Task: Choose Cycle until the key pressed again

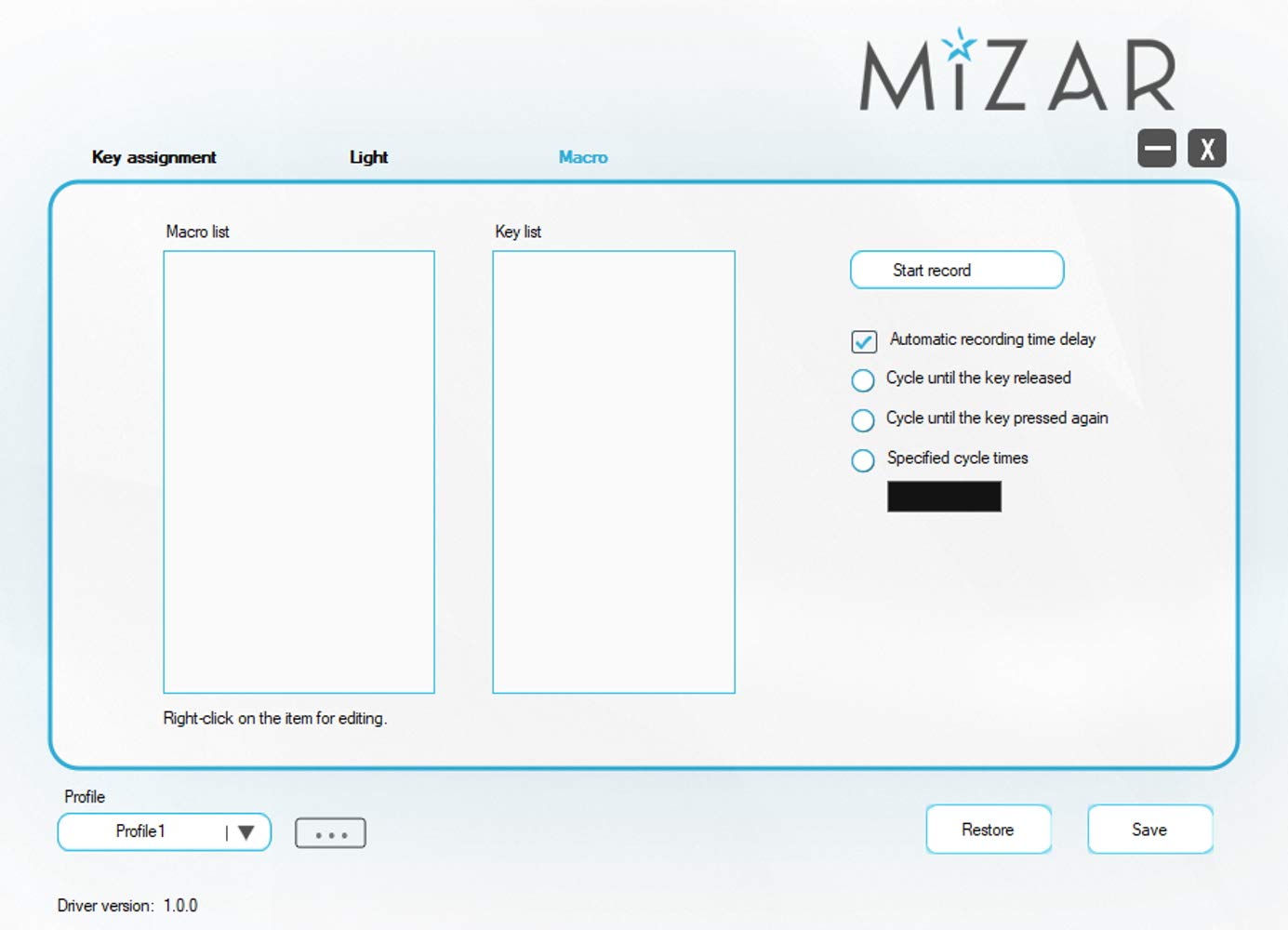Action: click(863, 419)
